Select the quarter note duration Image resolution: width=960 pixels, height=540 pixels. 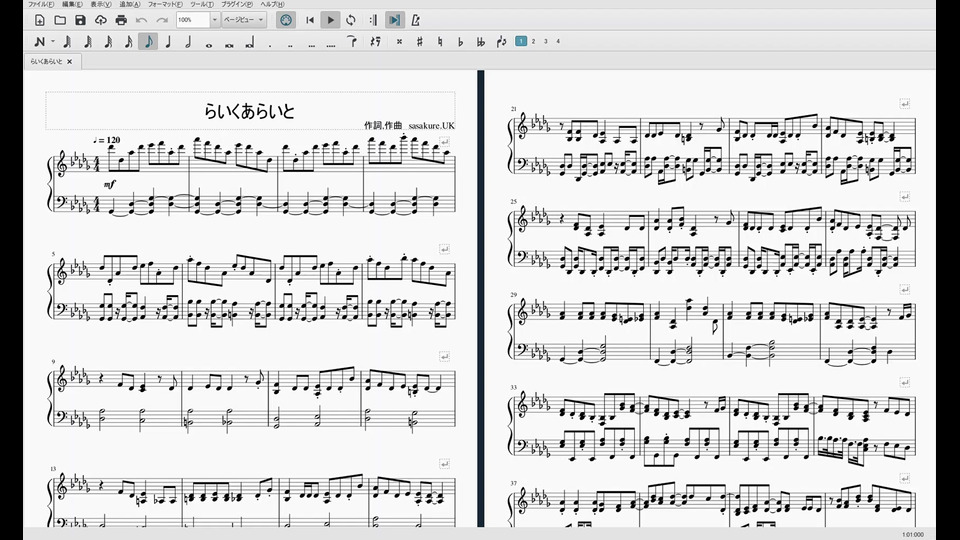tap(168, 42)
